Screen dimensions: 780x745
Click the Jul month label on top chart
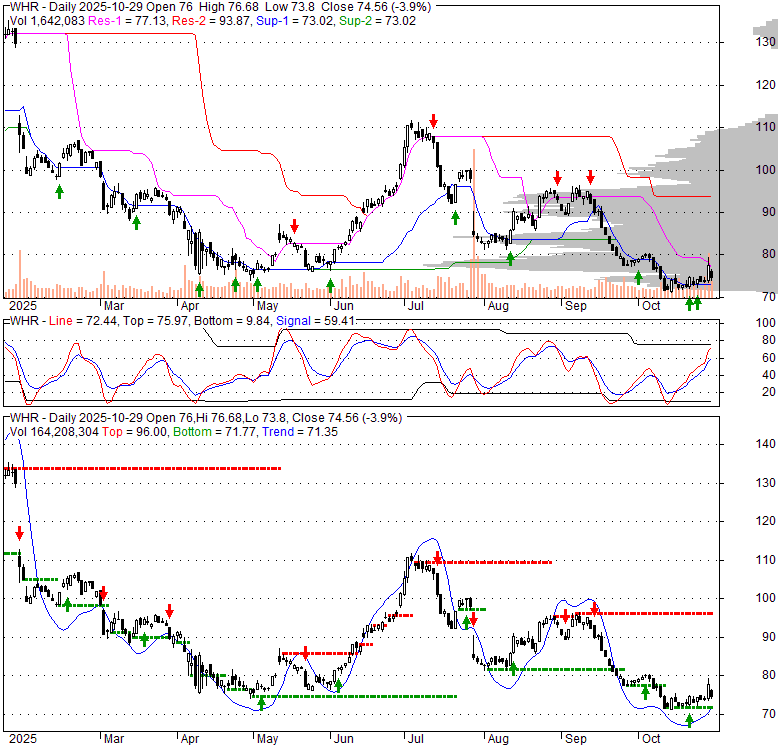point(415,305)
